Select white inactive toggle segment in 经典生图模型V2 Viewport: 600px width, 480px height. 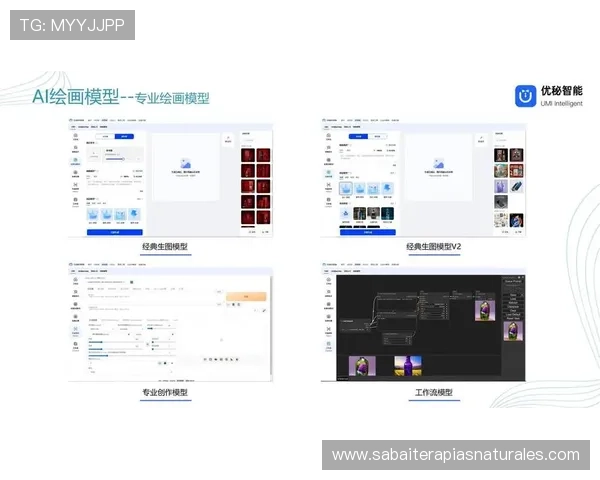click(x=377, y=136)
